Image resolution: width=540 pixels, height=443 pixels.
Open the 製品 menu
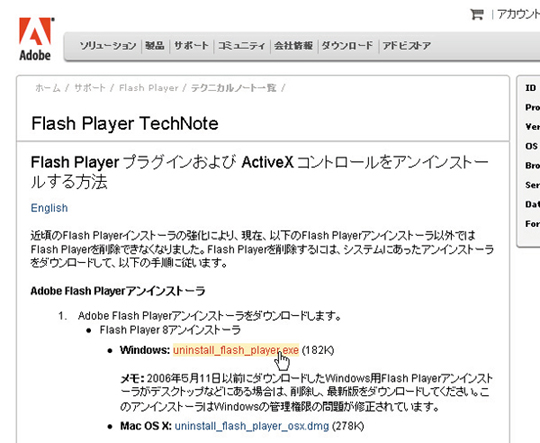155,46
